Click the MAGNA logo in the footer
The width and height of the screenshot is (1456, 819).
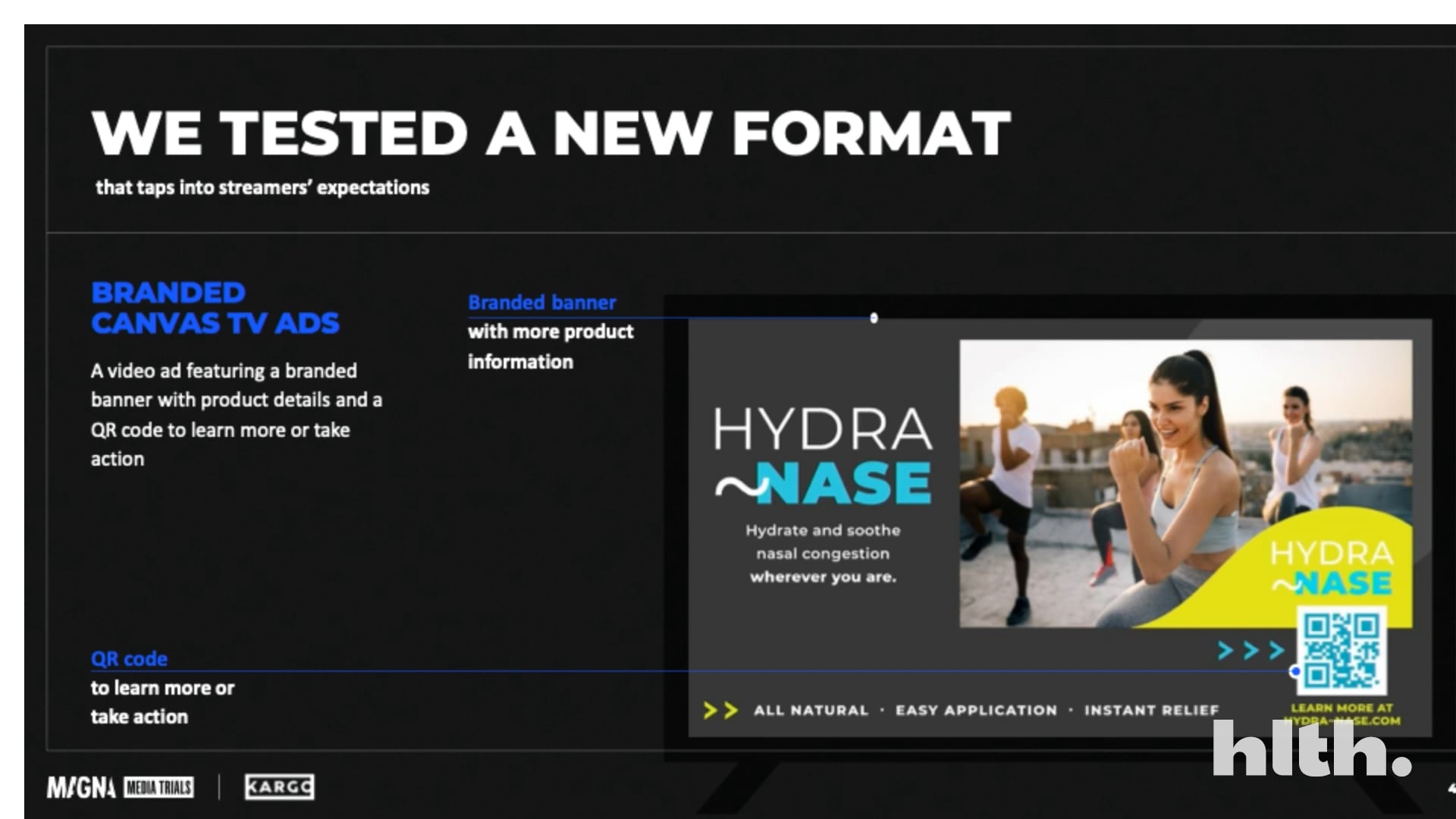81,788
